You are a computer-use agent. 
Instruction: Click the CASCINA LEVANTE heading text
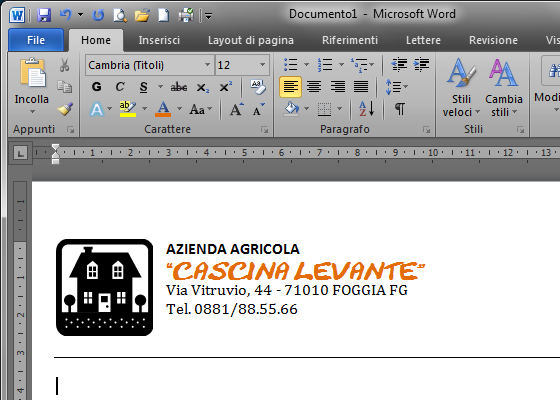pos(296,271)
